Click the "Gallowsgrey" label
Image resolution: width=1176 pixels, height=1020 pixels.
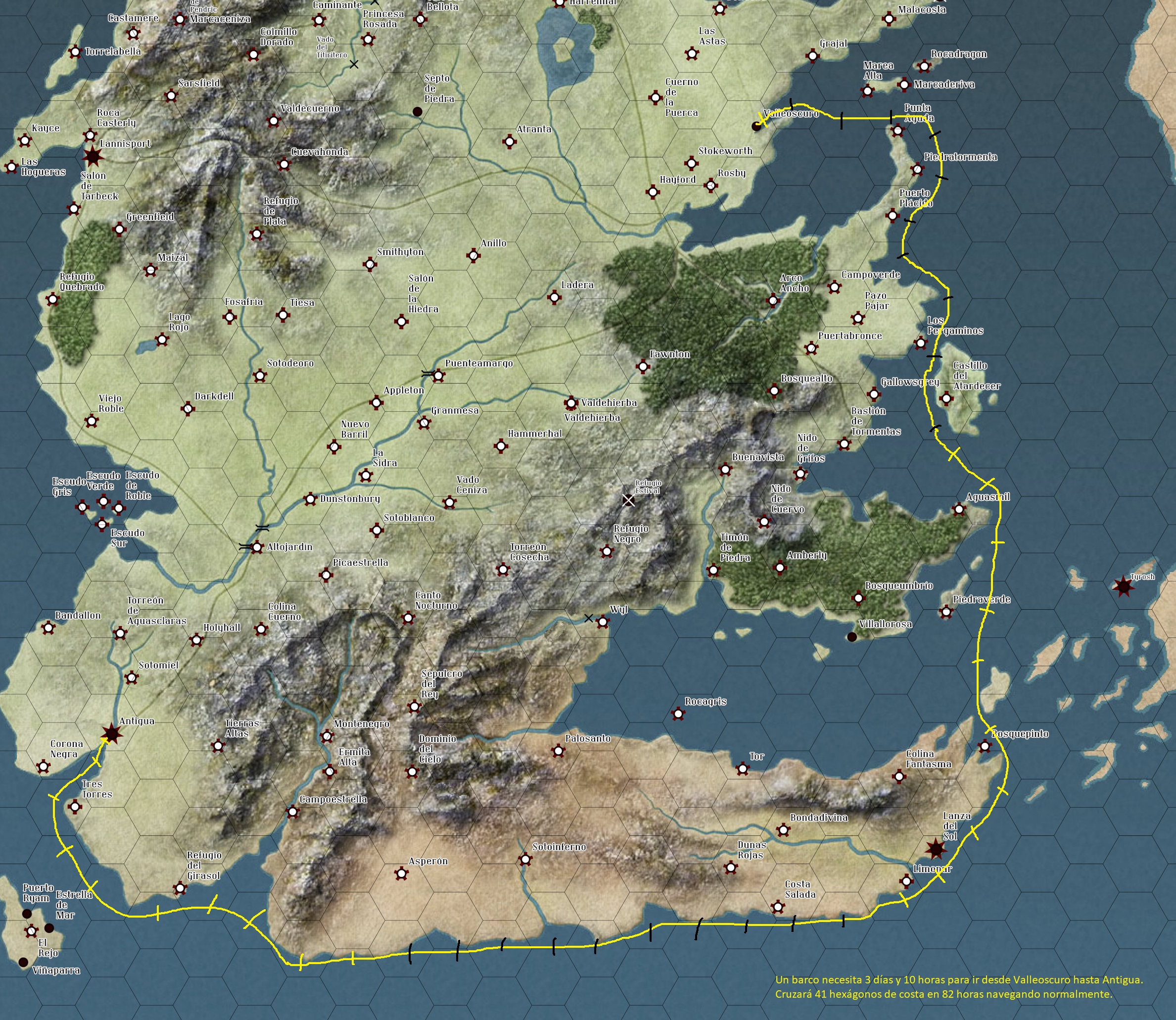pyautogui.click(x=910, y=382)
